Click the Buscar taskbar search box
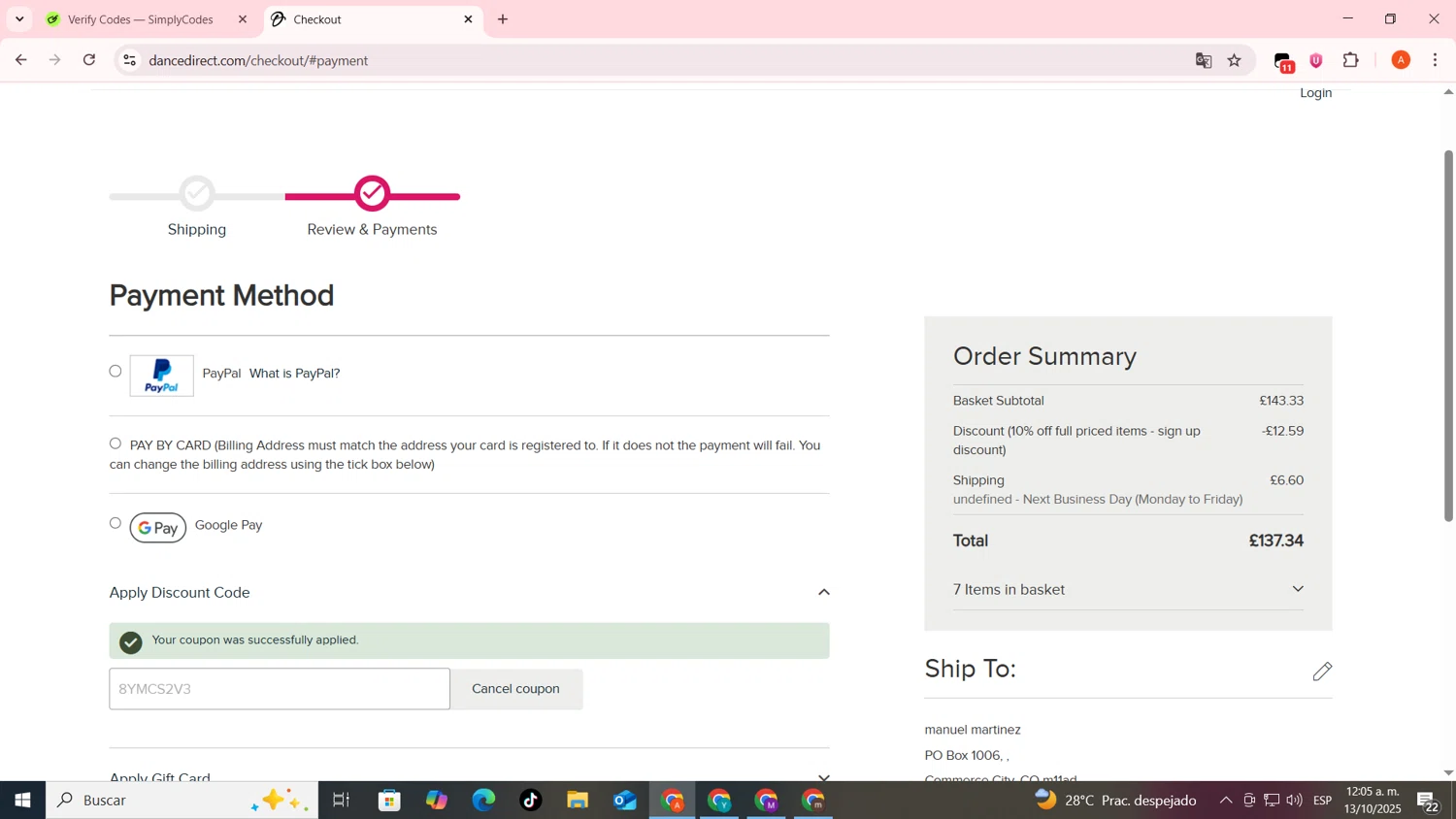This screenshot has height=819, width=1456. pos(182,801)
